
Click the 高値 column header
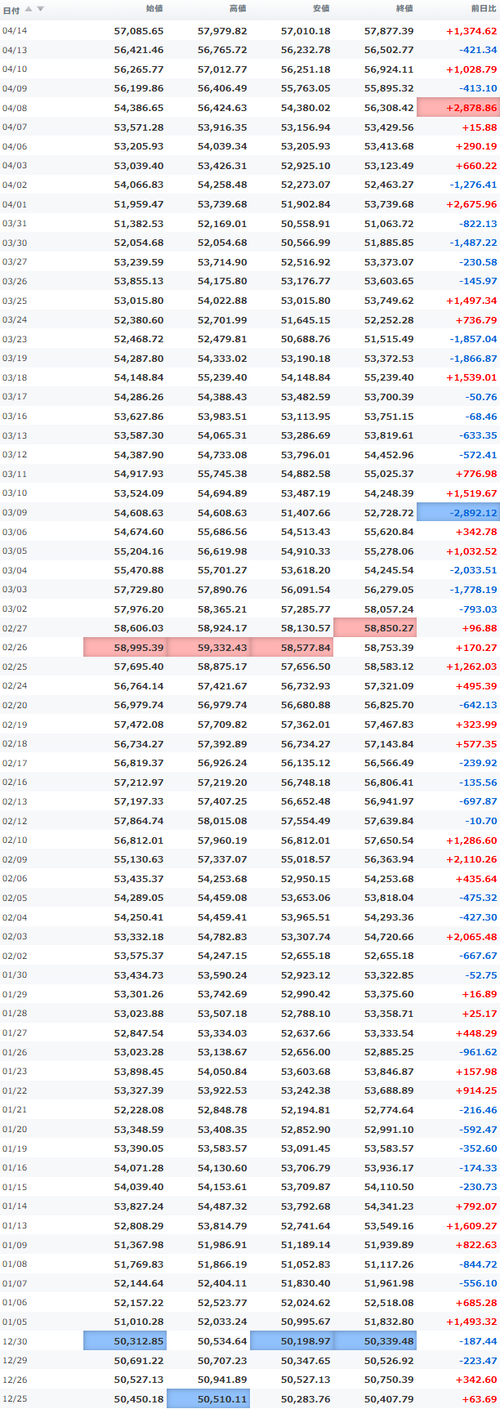pos(238,9)
